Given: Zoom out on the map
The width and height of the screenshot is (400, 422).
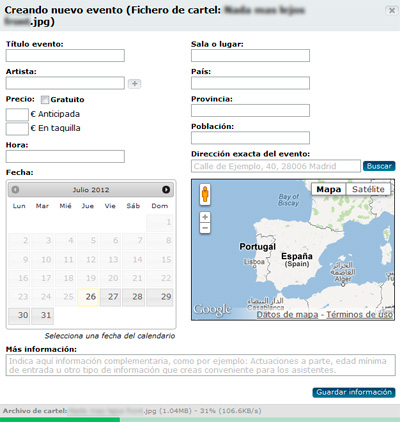Looking at the screenshot, I should [205, 228].
